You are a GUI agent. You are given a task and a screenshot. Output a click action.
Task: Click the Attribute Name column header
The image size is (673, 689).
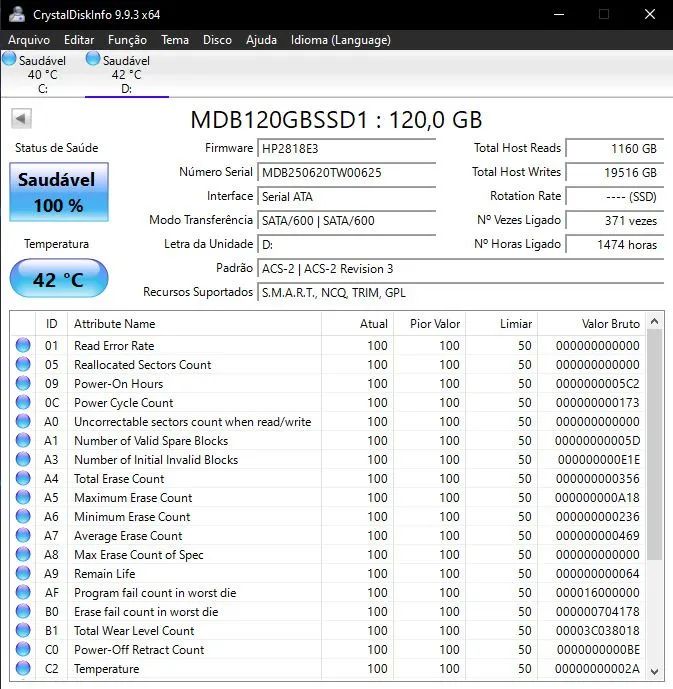[x=194, y=324]
